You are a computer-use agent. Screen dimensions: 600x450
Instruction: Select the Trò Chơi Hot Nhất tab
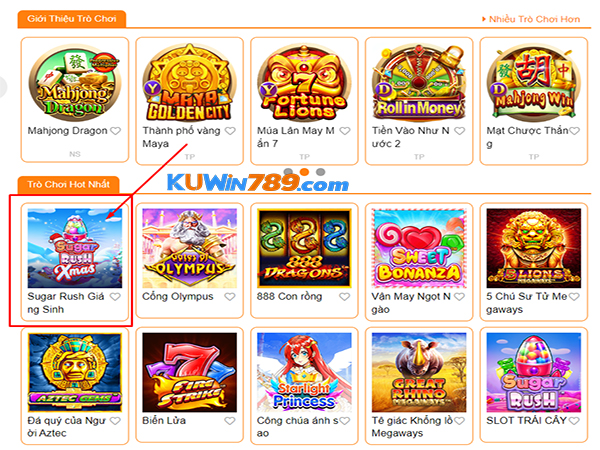point(68,184)
